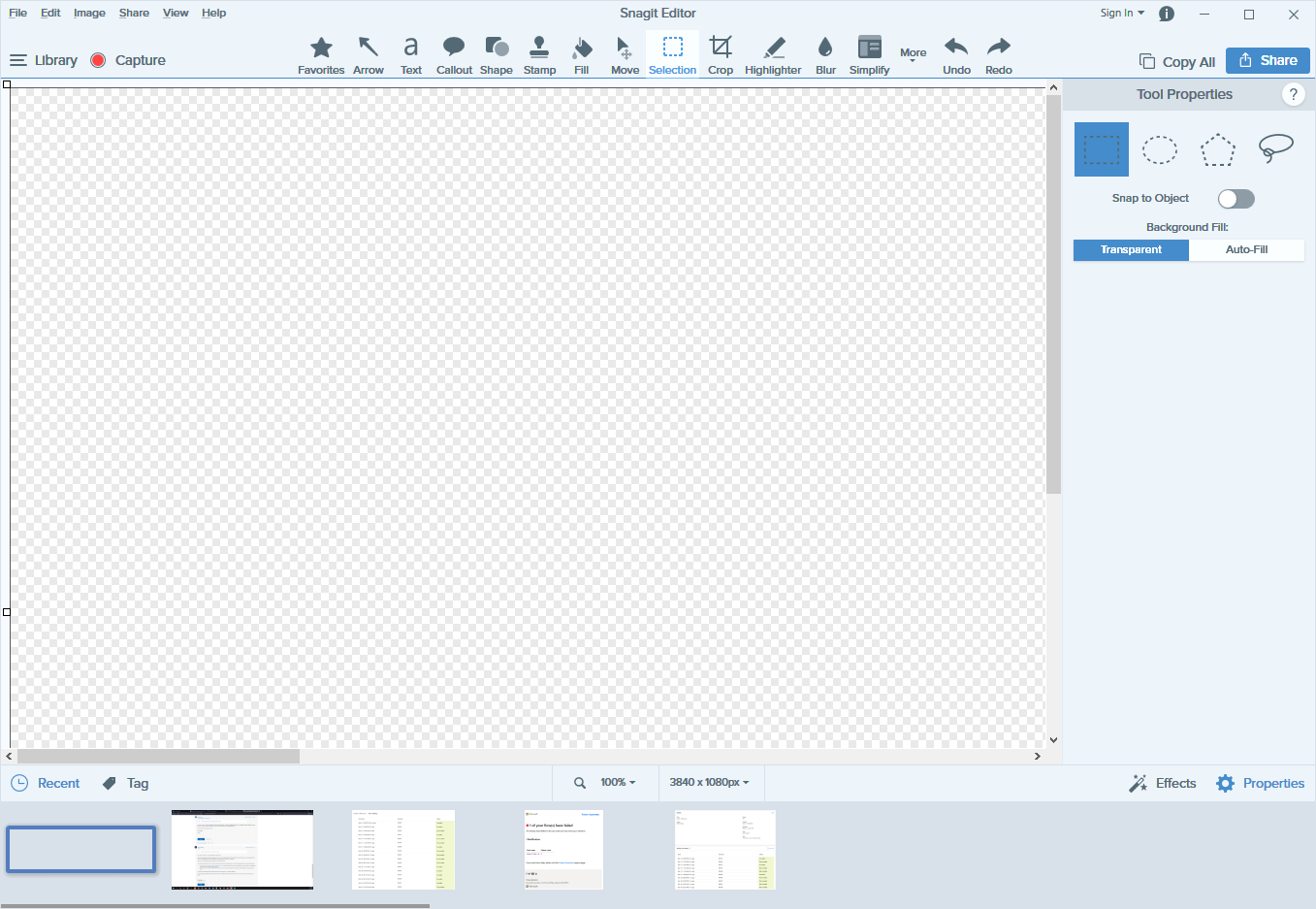This screenshot has height=909, width=1316.
Task: Select the Blur tool
Action: [825, 54]
